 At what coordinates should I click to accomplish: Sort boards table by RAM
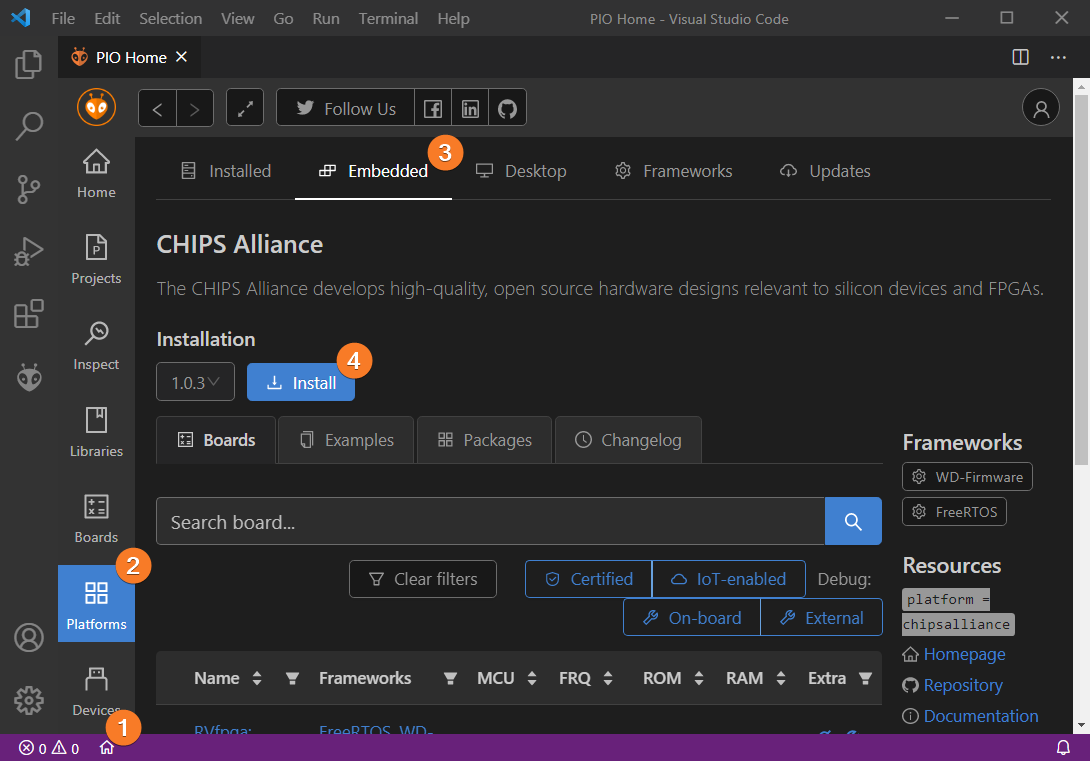781,678
